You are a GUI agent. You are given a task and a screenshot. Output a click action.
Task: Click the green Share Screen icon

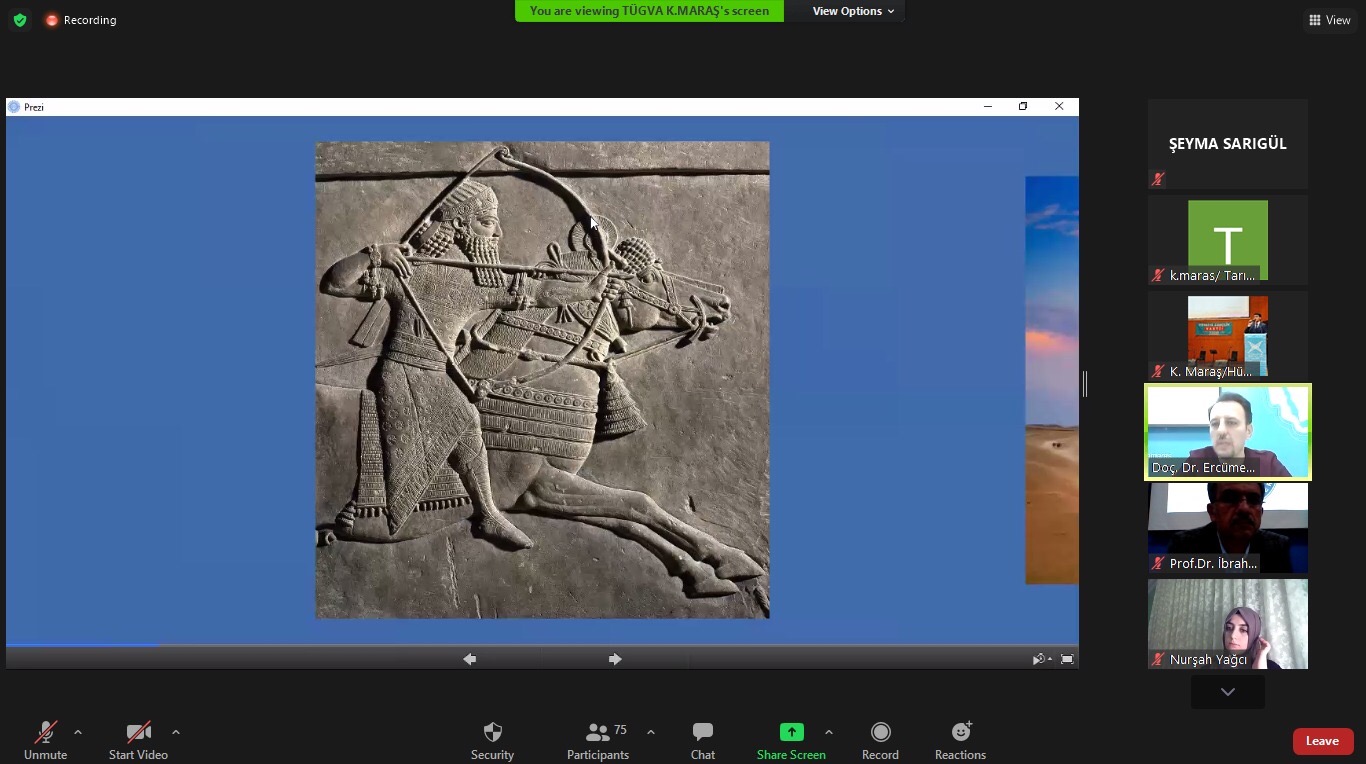click(x=791, y=733)
